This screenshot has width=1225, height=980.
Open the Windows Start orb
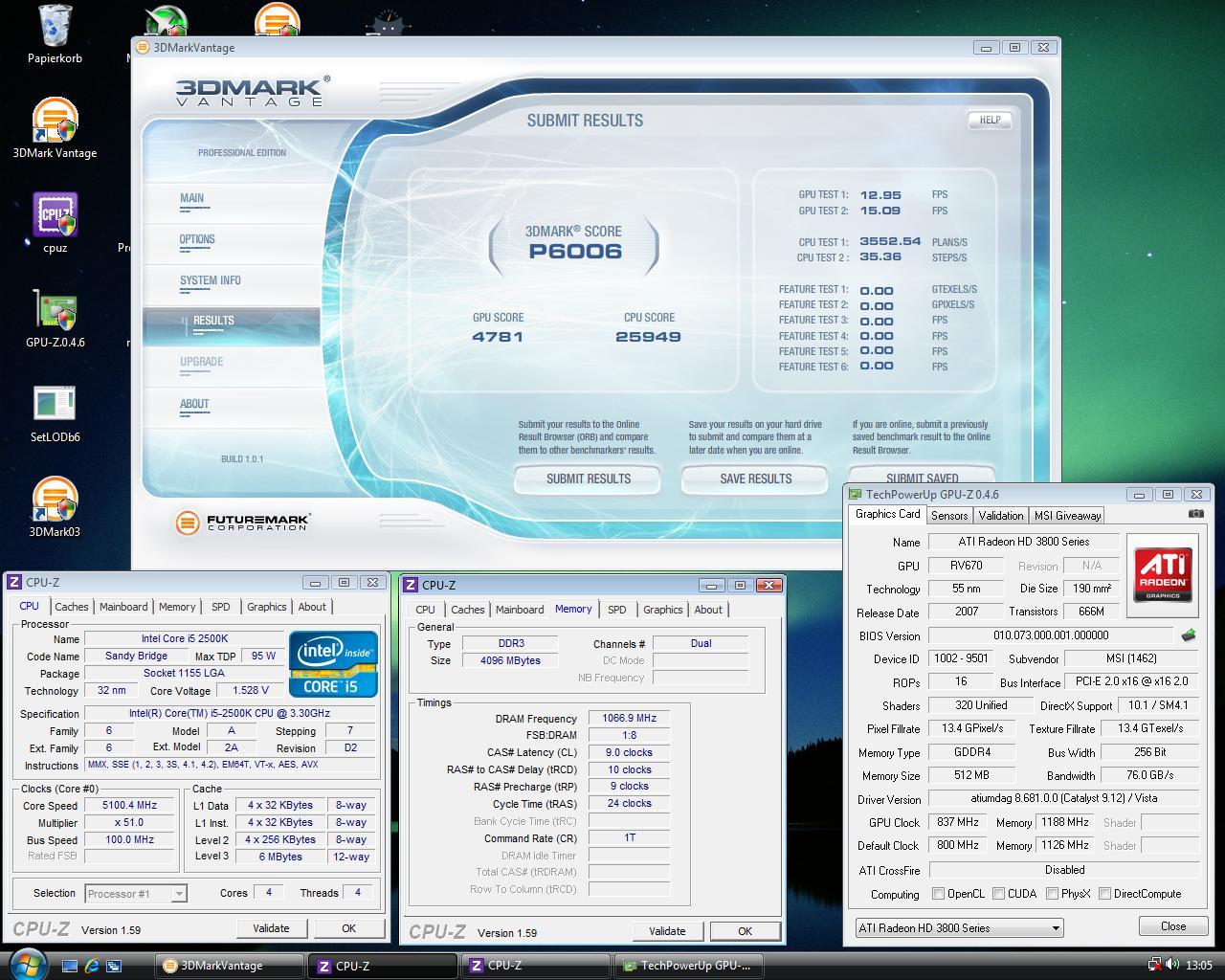tap(27, 965)
